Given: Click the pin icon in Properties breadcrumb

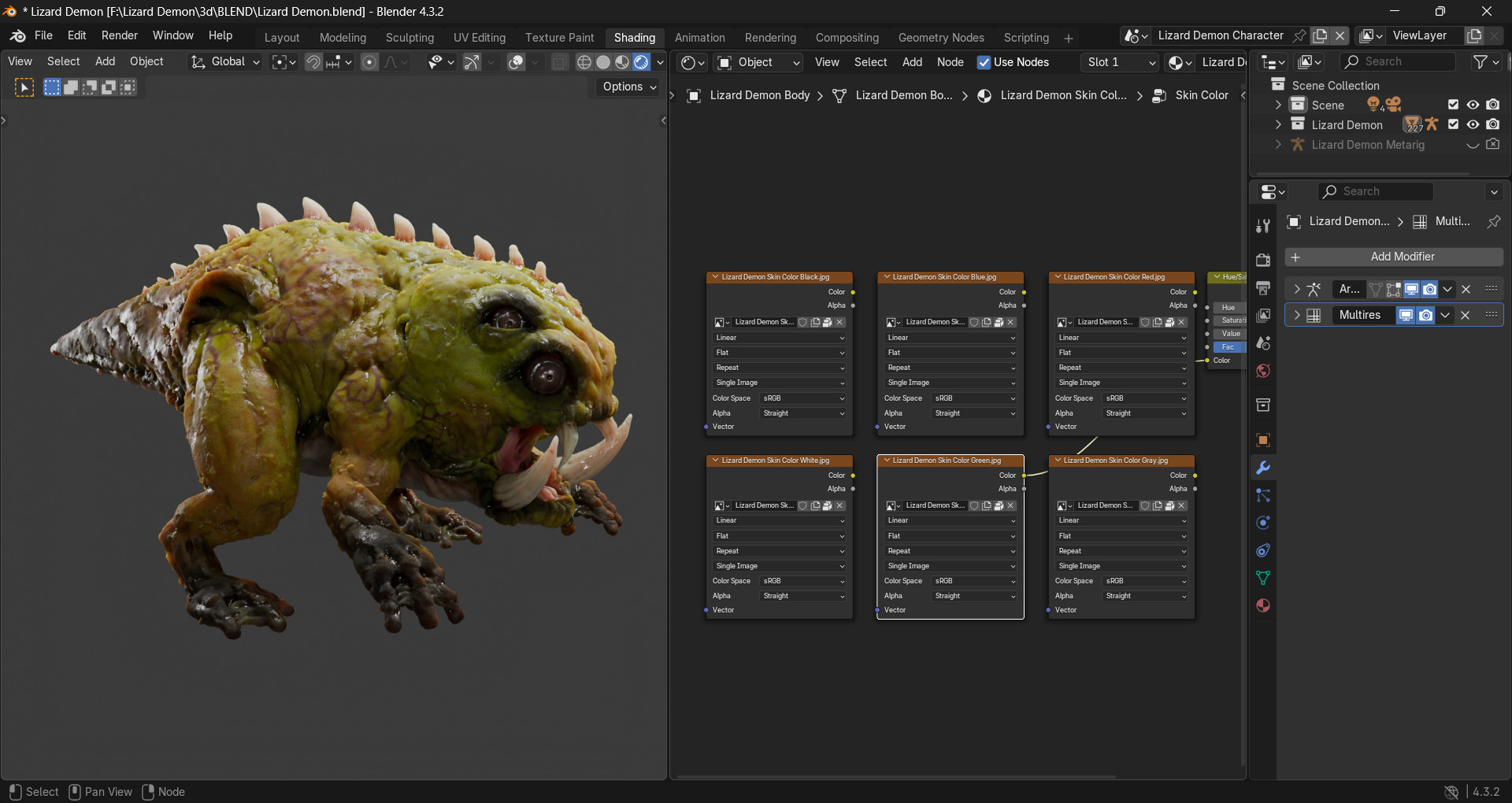Looking at the screenshot, I should point(1493,222).
